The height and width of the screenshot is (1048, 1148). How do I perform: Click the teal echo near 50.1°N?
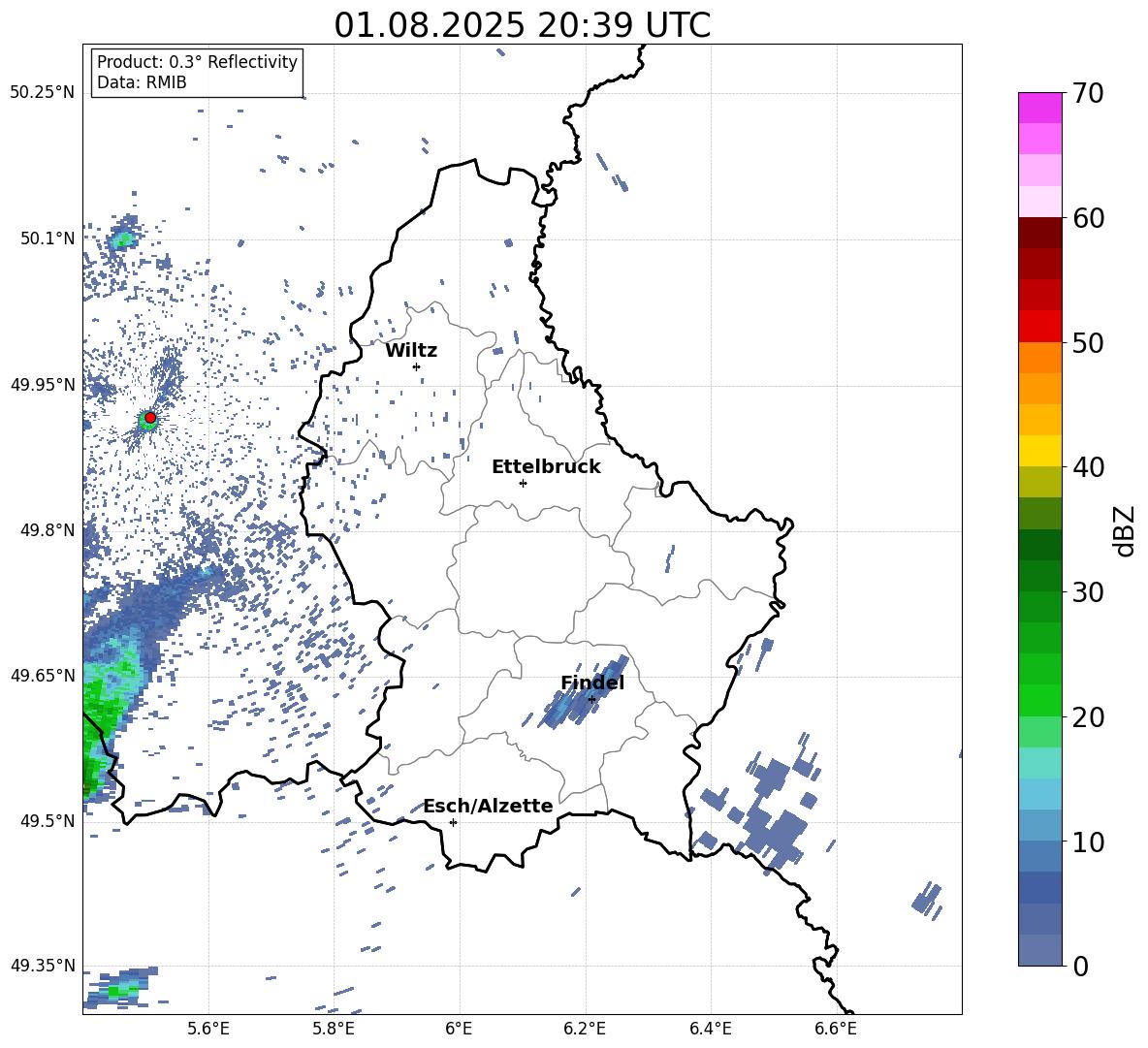(122, 238)
